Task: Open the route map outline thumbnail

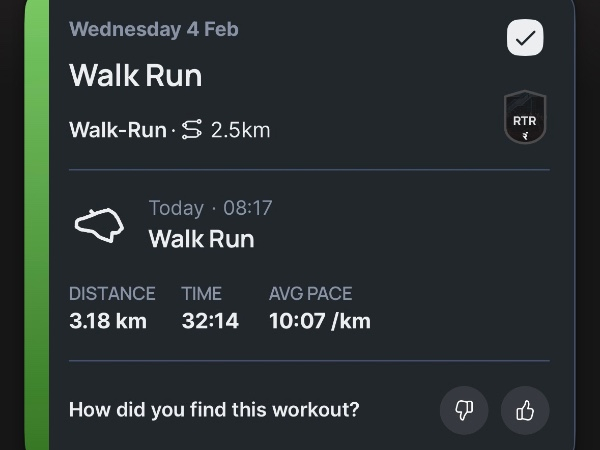Action: click(x=99, y=225)
